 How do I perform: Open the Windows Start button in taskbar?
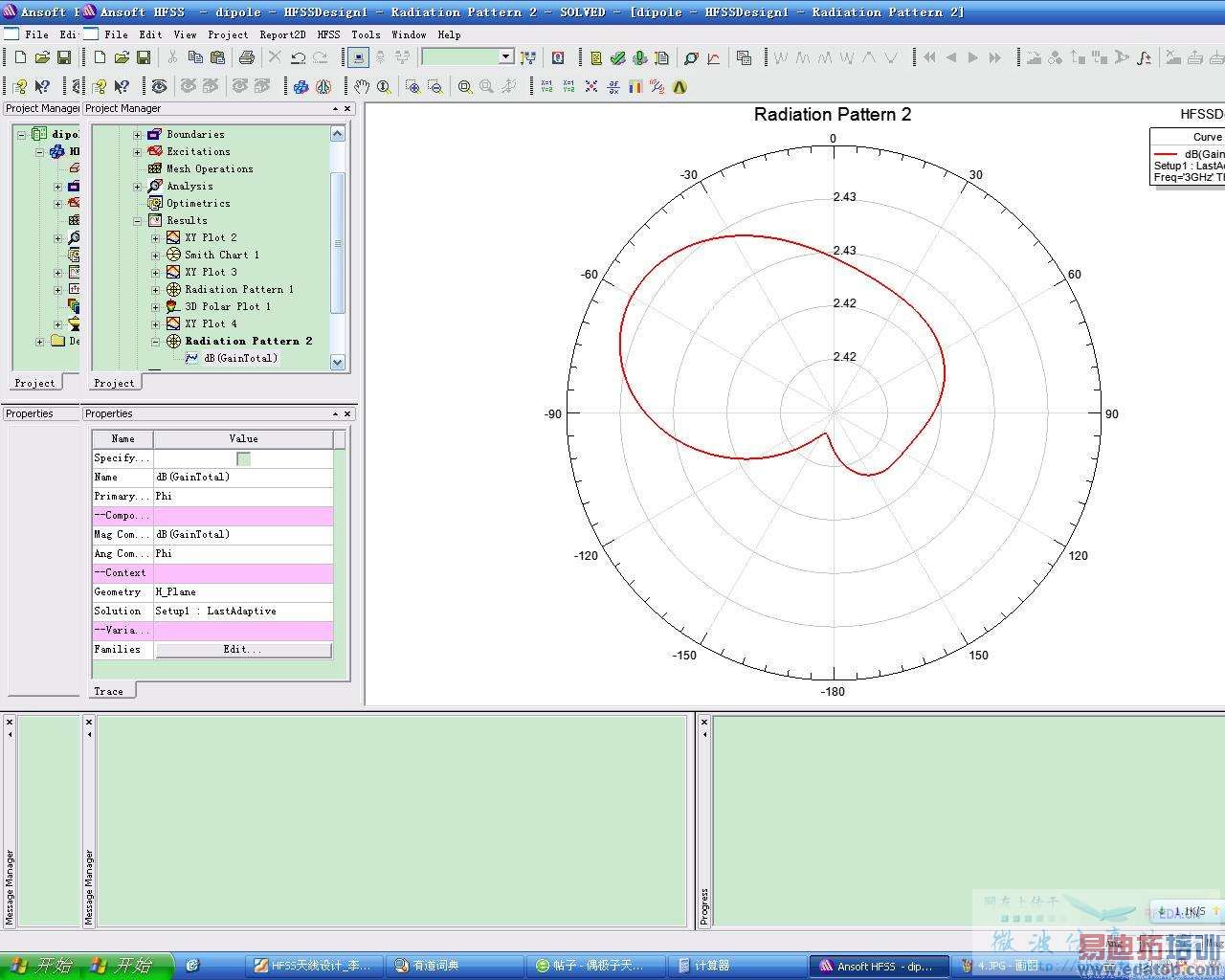coord(124,966)
